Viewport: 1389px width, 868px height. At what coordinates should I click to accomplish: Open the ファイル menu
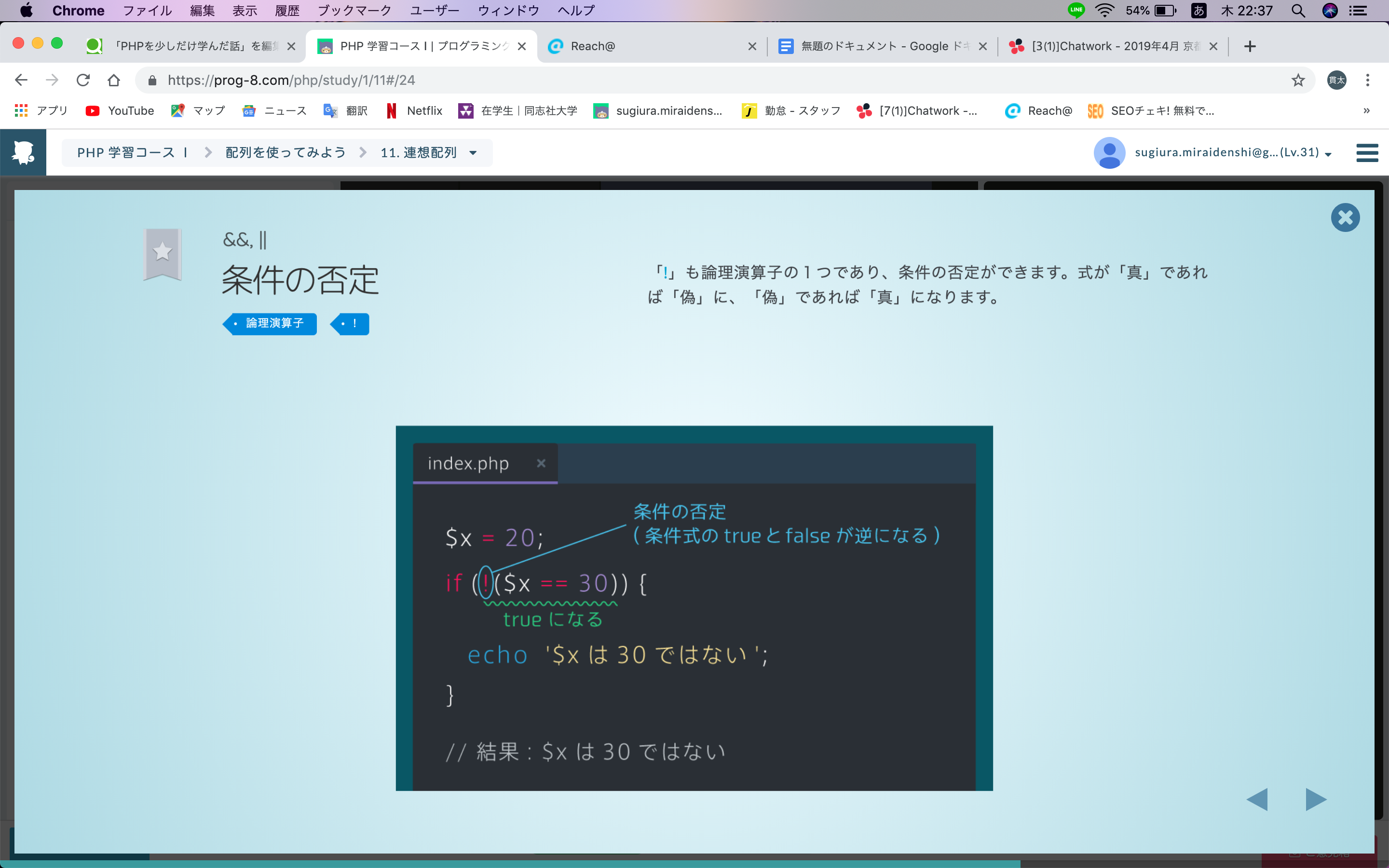click(x=148, y=10)
